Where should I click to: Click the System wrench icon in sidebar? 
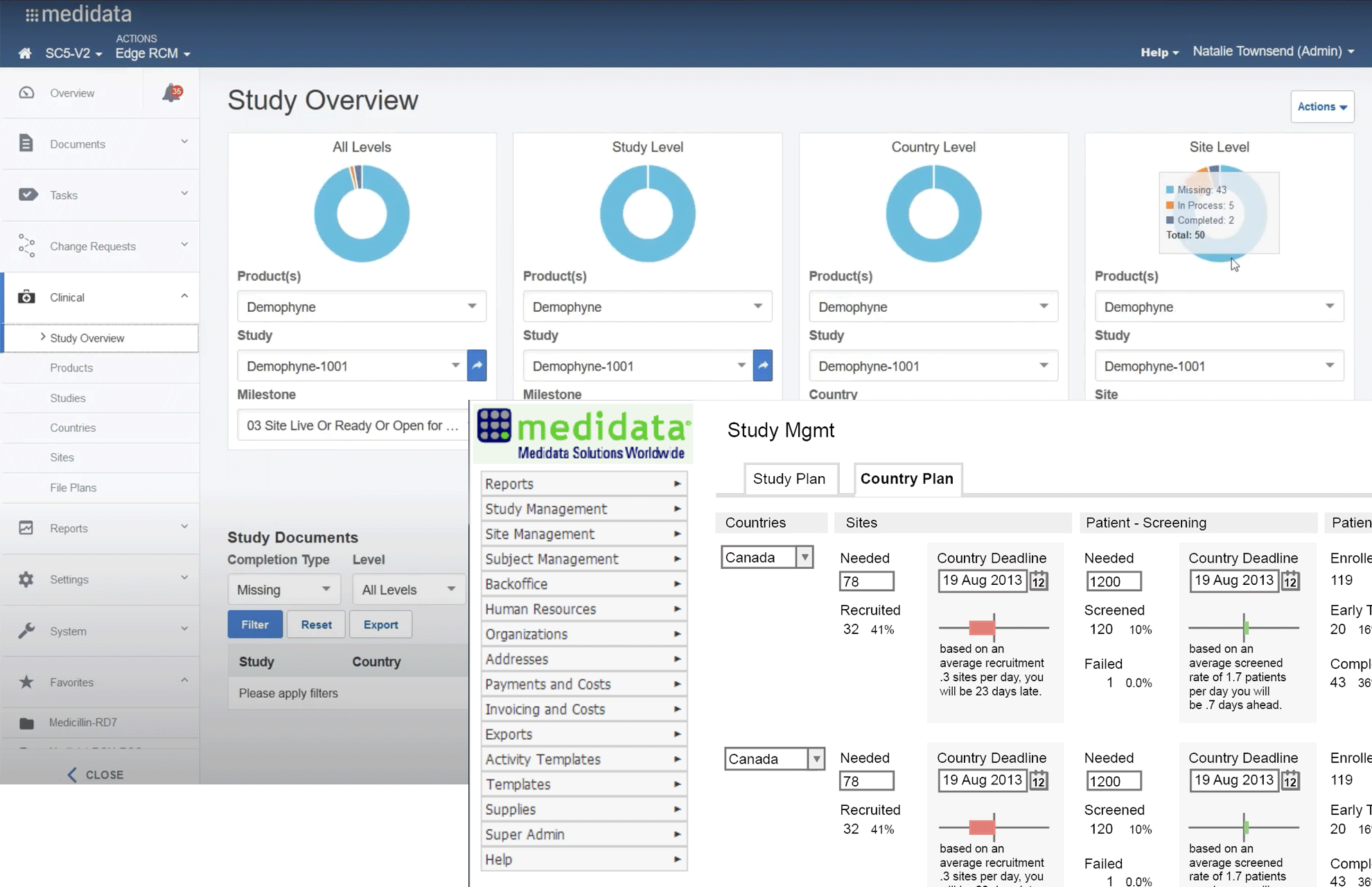pos(26,631)
